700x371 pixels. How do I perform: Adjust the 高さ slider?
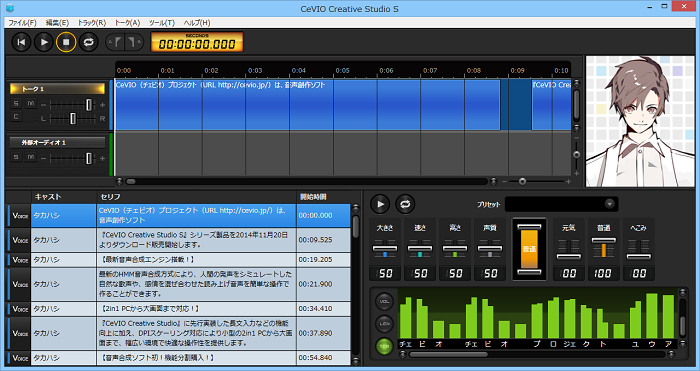click(454, 248)
